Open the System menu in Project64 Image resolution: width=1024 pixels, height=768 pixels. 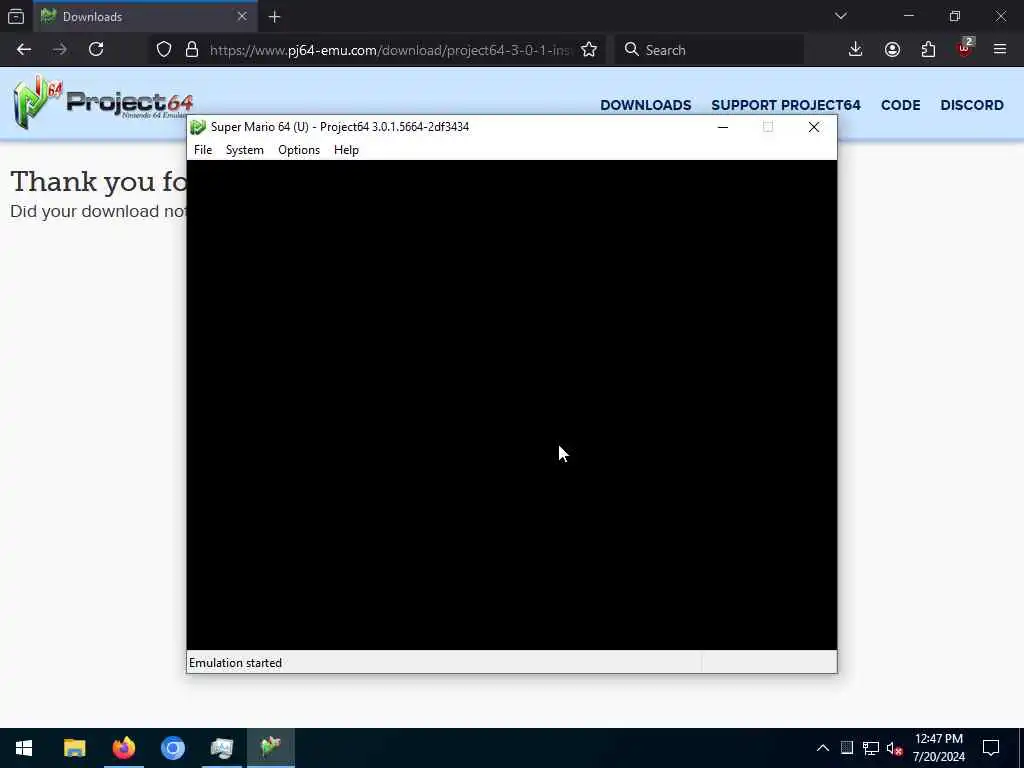point(244,150)
